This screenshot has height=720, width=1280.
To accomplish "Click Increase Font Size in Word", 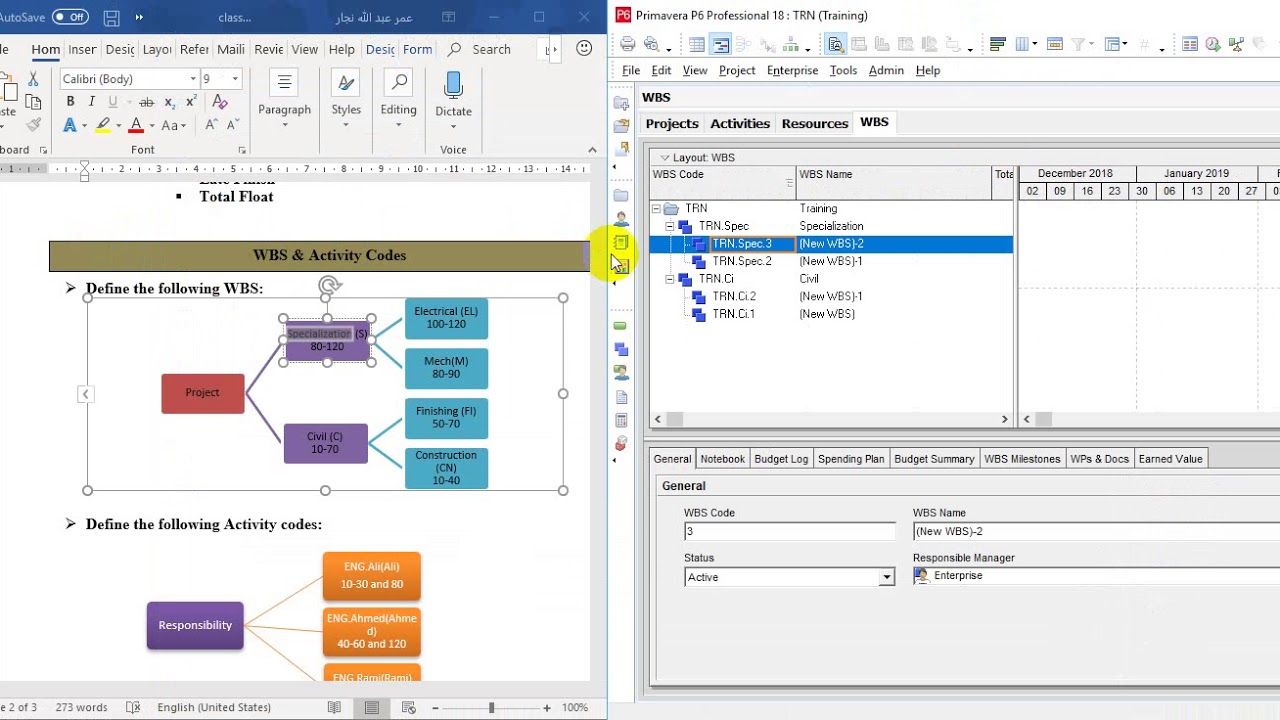I will coord(211,125).
